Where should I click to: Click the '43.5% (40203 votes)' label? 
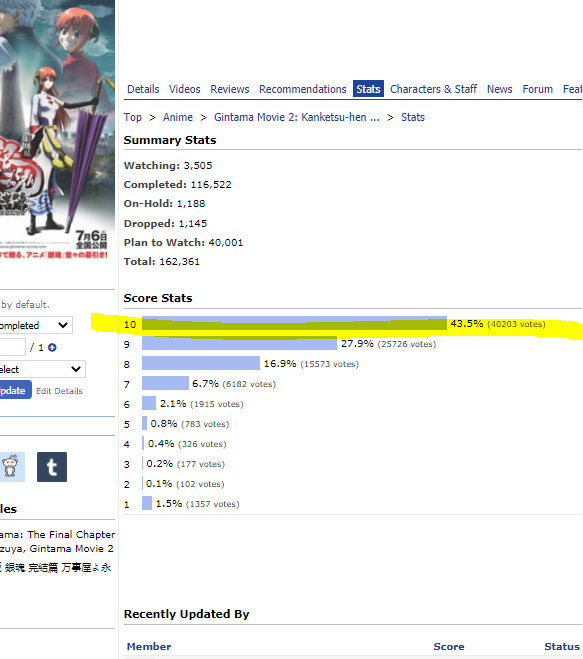(x=498, y=324)
